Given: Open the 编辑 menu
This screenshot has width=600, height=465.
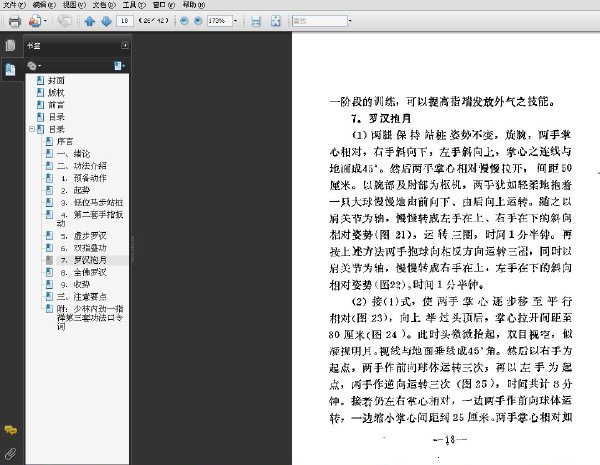Looking at the screenshot, I should pyautogui.click(x=44, y=5).
